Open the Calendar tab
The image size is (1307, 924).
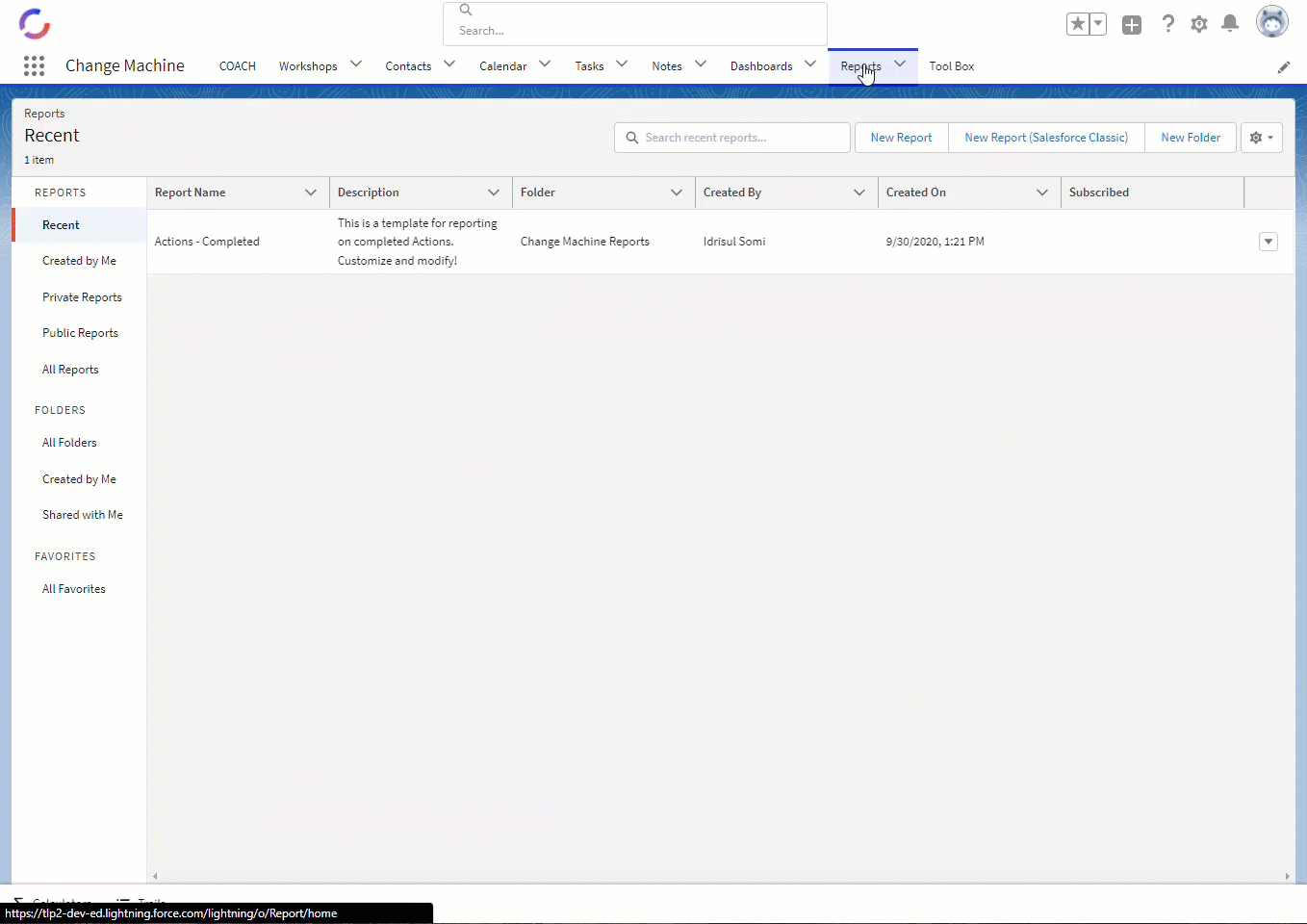pyautogui.click(x=503, y=66)
